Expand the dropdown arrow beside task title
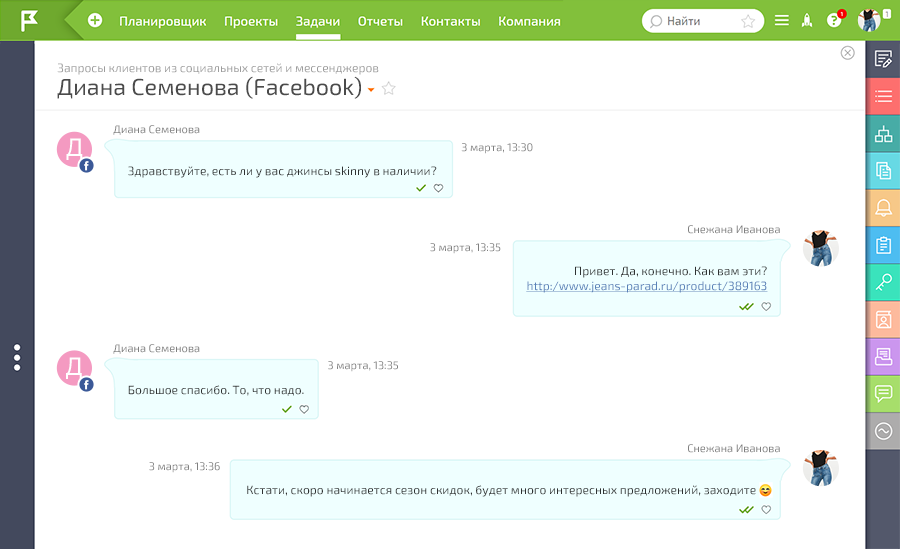 click(x=371, y=90)
